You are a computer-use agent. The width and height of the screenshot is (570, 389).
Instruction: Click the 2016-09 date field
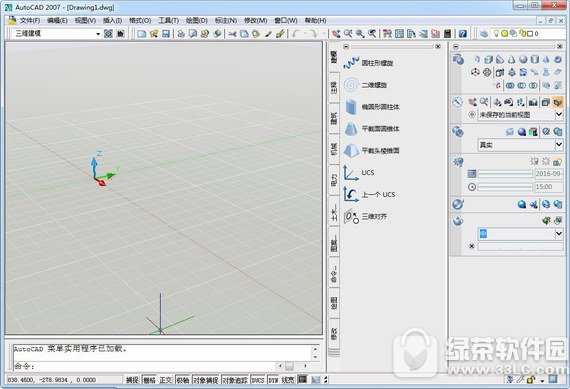pos(549,174)
